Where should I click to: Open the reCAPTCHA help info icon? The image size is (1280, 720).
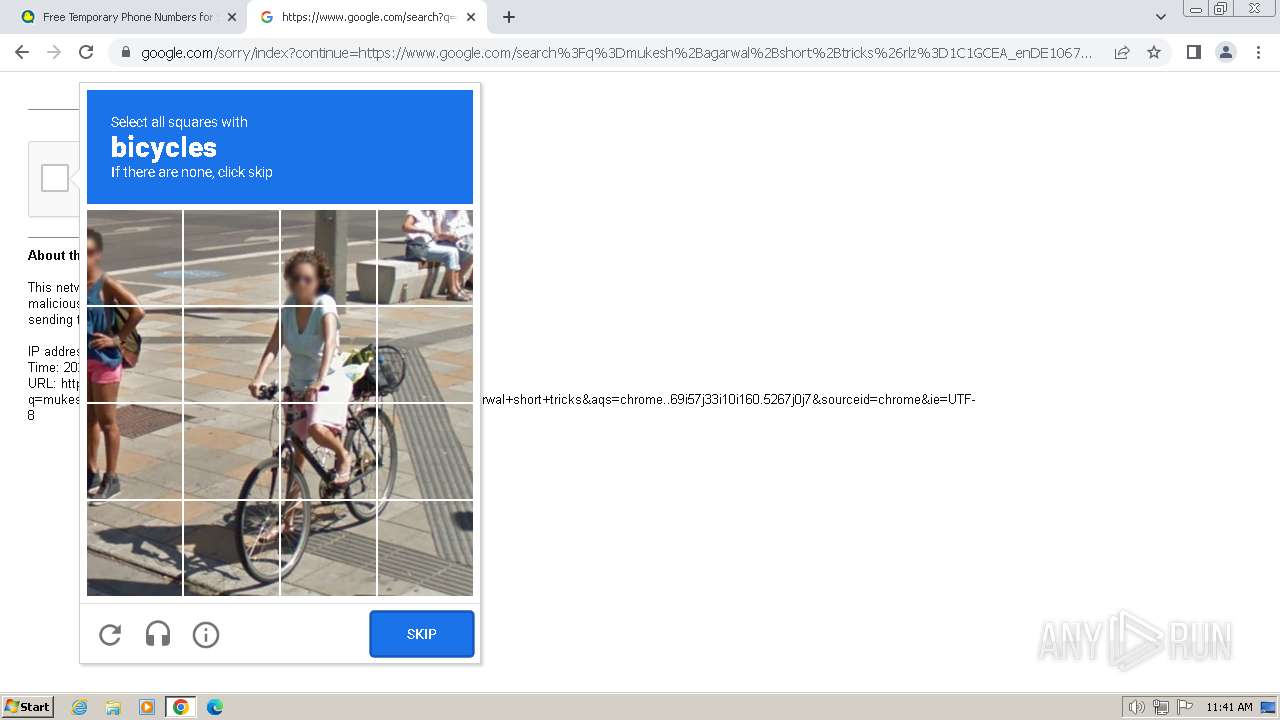(x=206, y=634)
